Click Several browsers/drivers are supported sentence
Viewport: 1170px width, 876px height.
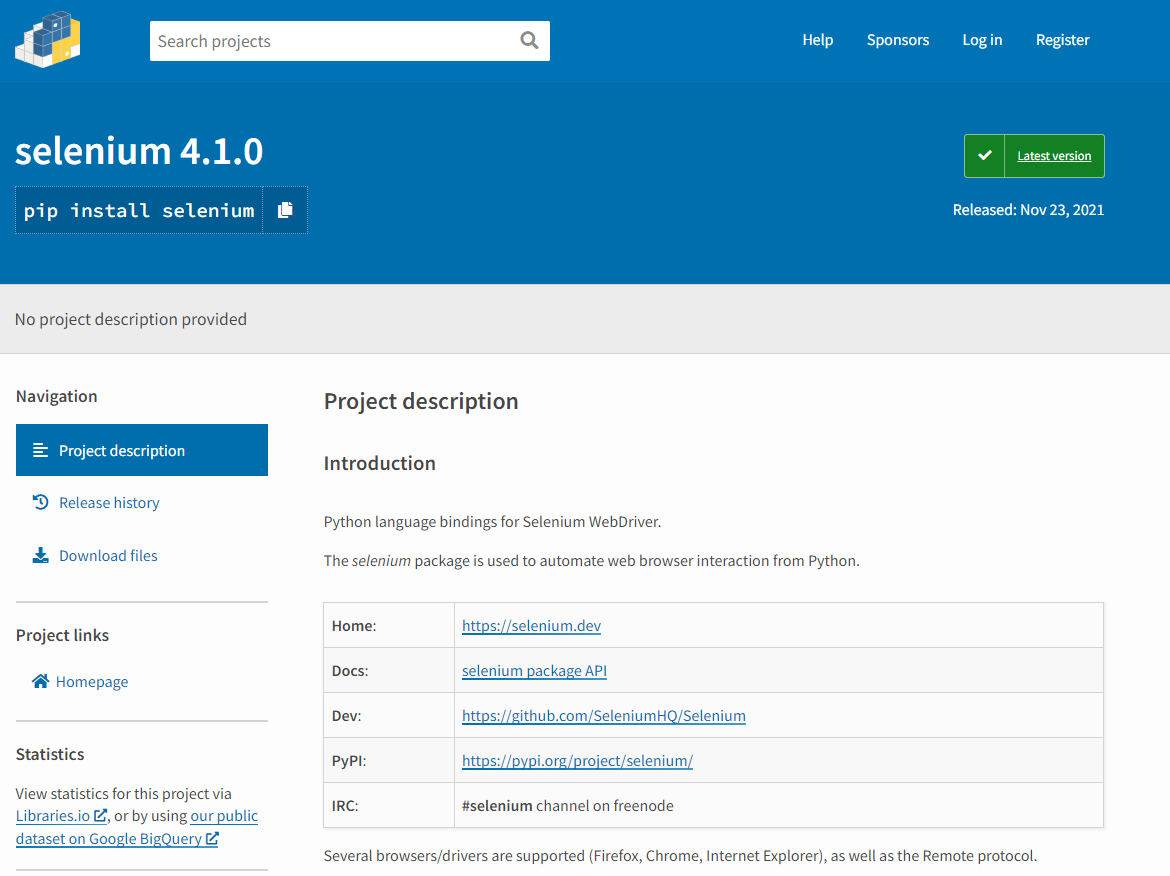(681, 856)
